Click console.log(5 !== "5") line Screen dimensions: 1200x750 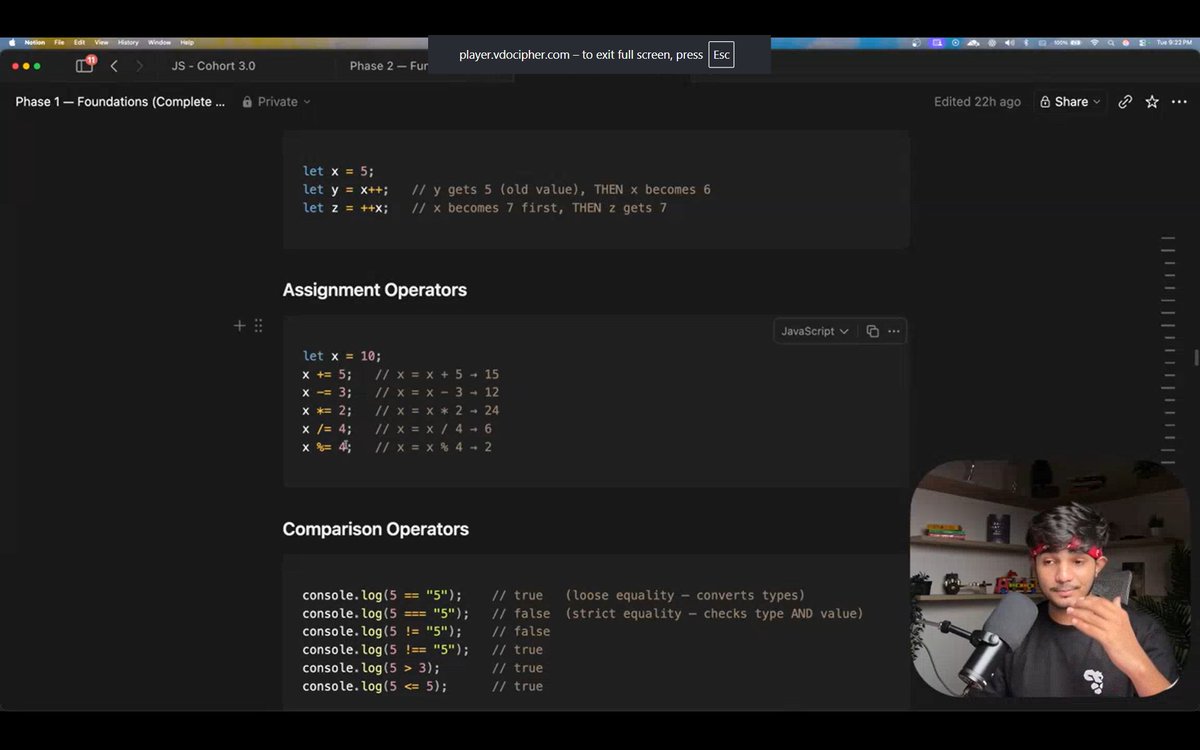click(386, 650)
